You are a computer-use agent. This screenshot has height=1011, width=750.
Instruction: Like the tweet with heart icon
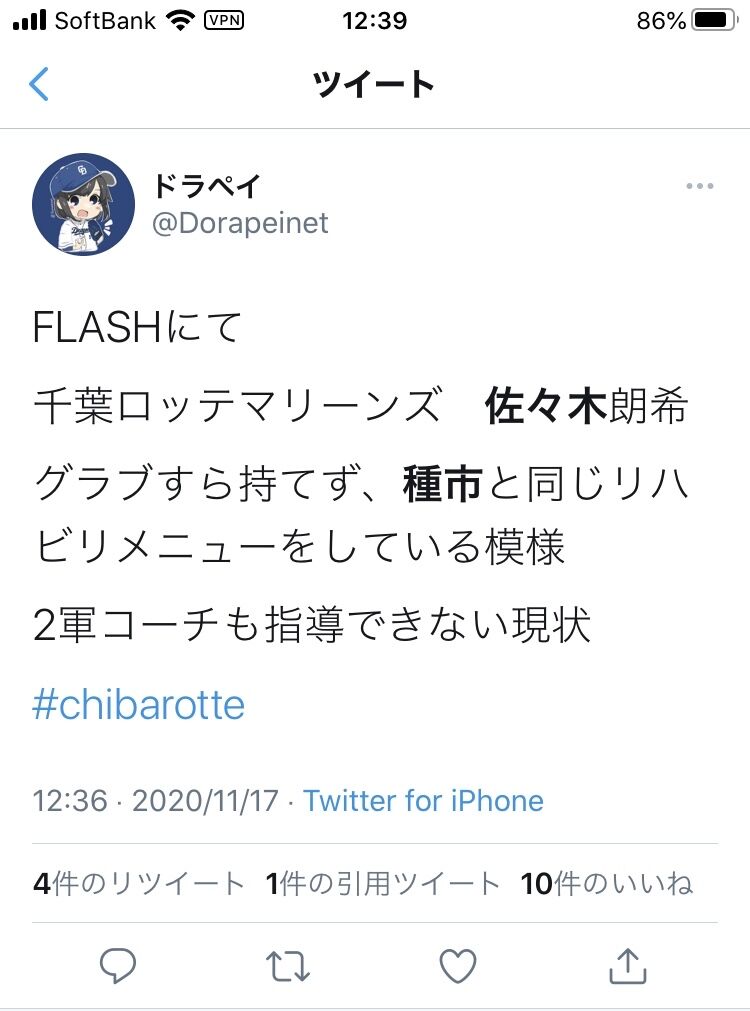tap(458, 966)
